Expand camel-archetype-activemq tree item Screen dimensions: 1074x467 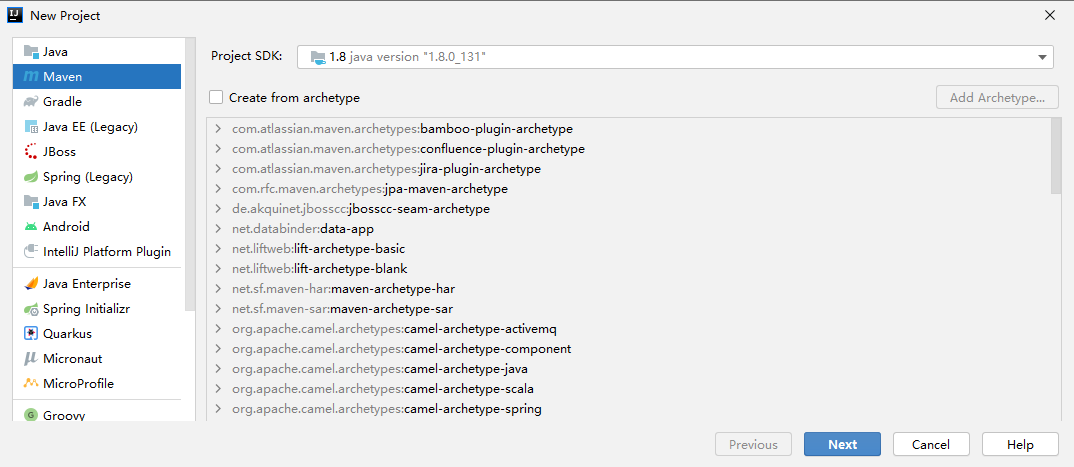pyautogui.click(x=218, y=329)
